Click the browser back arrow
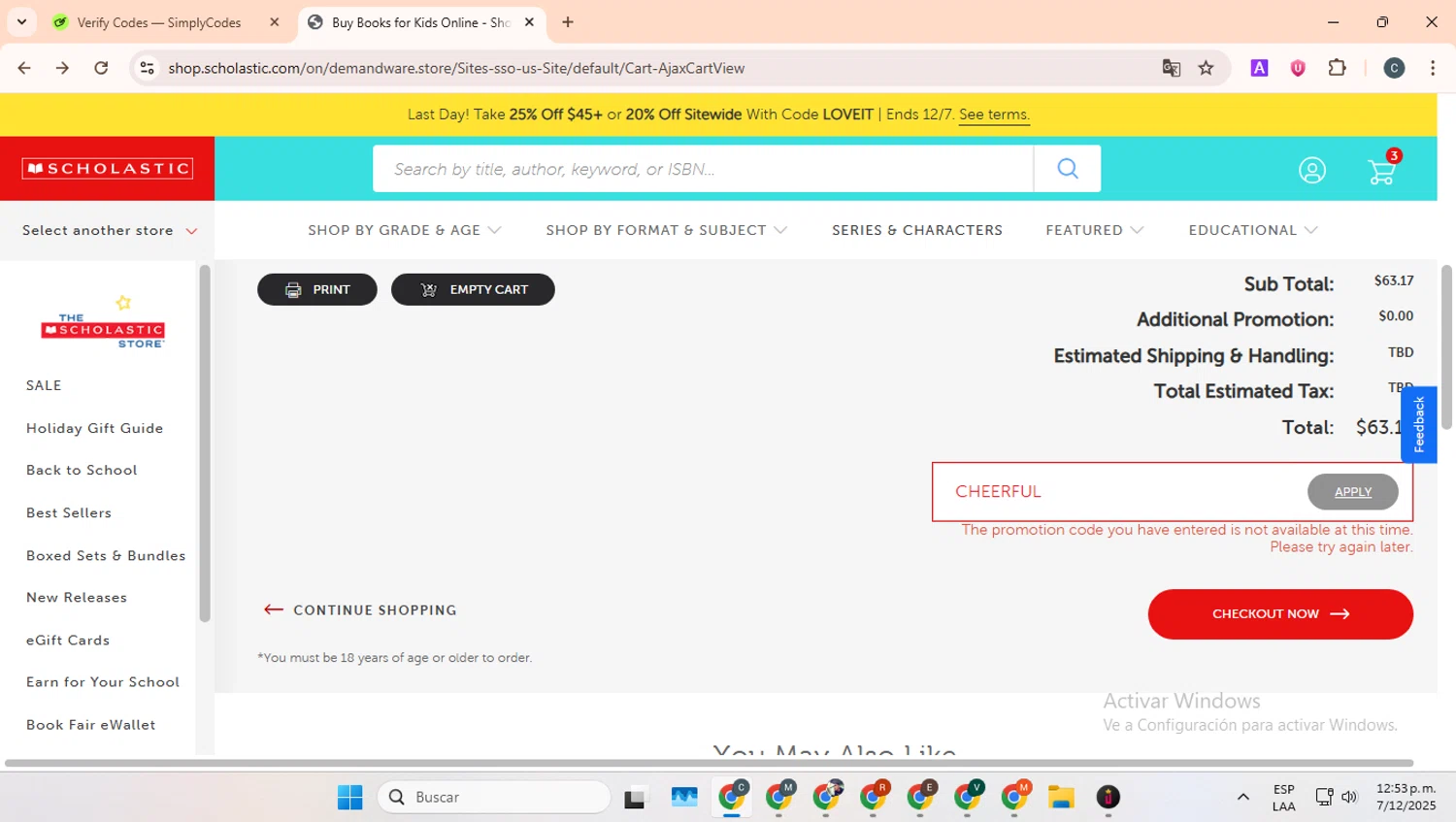 click(x=24, y=68)
